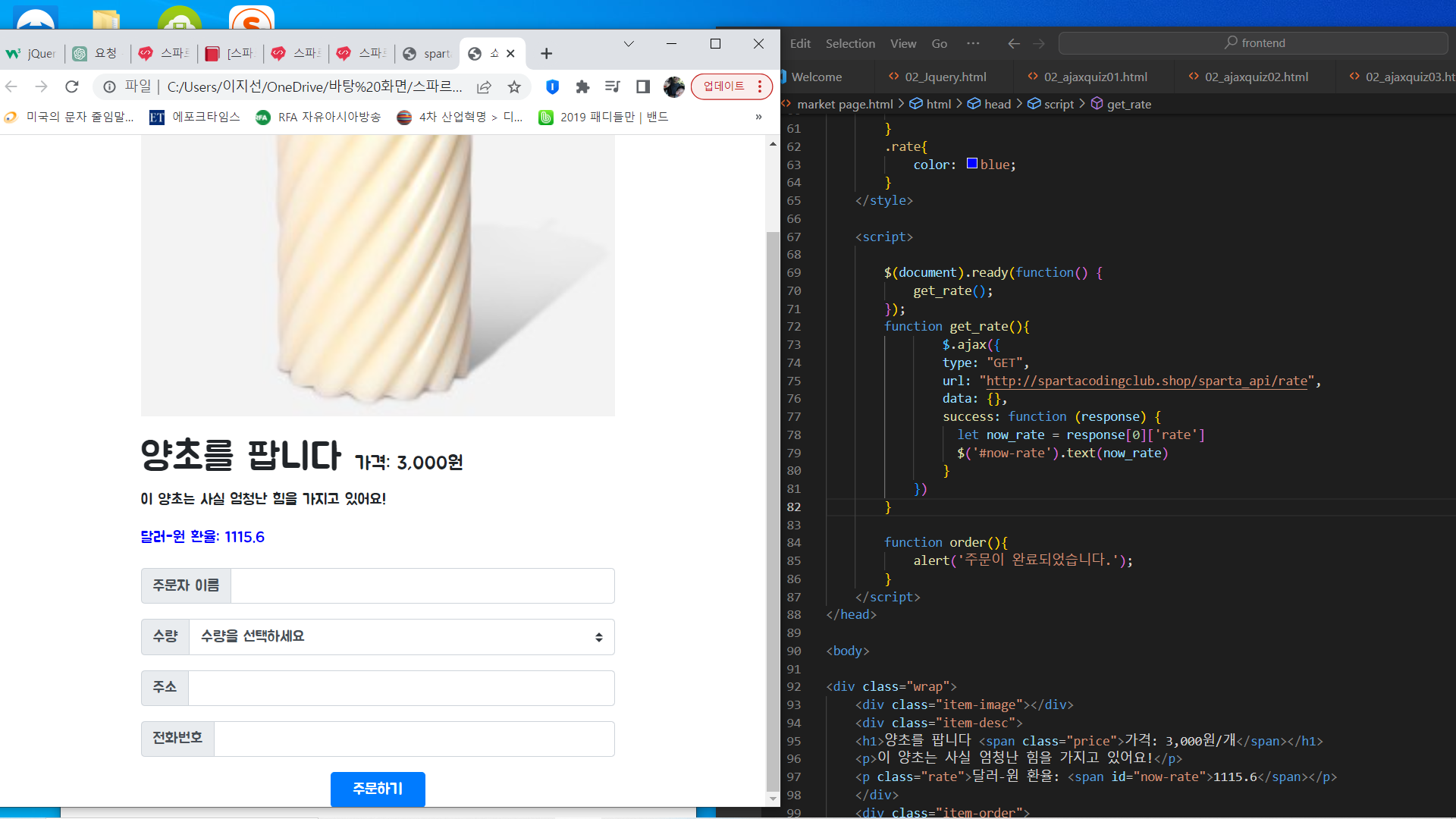The image size is (1456, 819).
Task: Share this page from address bar
Action: coord(484,87)
